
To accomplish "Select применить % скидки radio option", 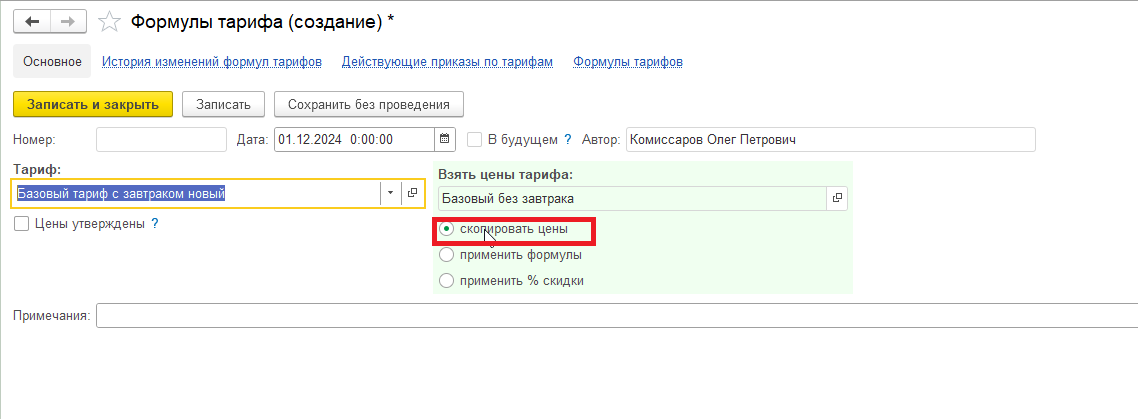I will coord(447,280).
